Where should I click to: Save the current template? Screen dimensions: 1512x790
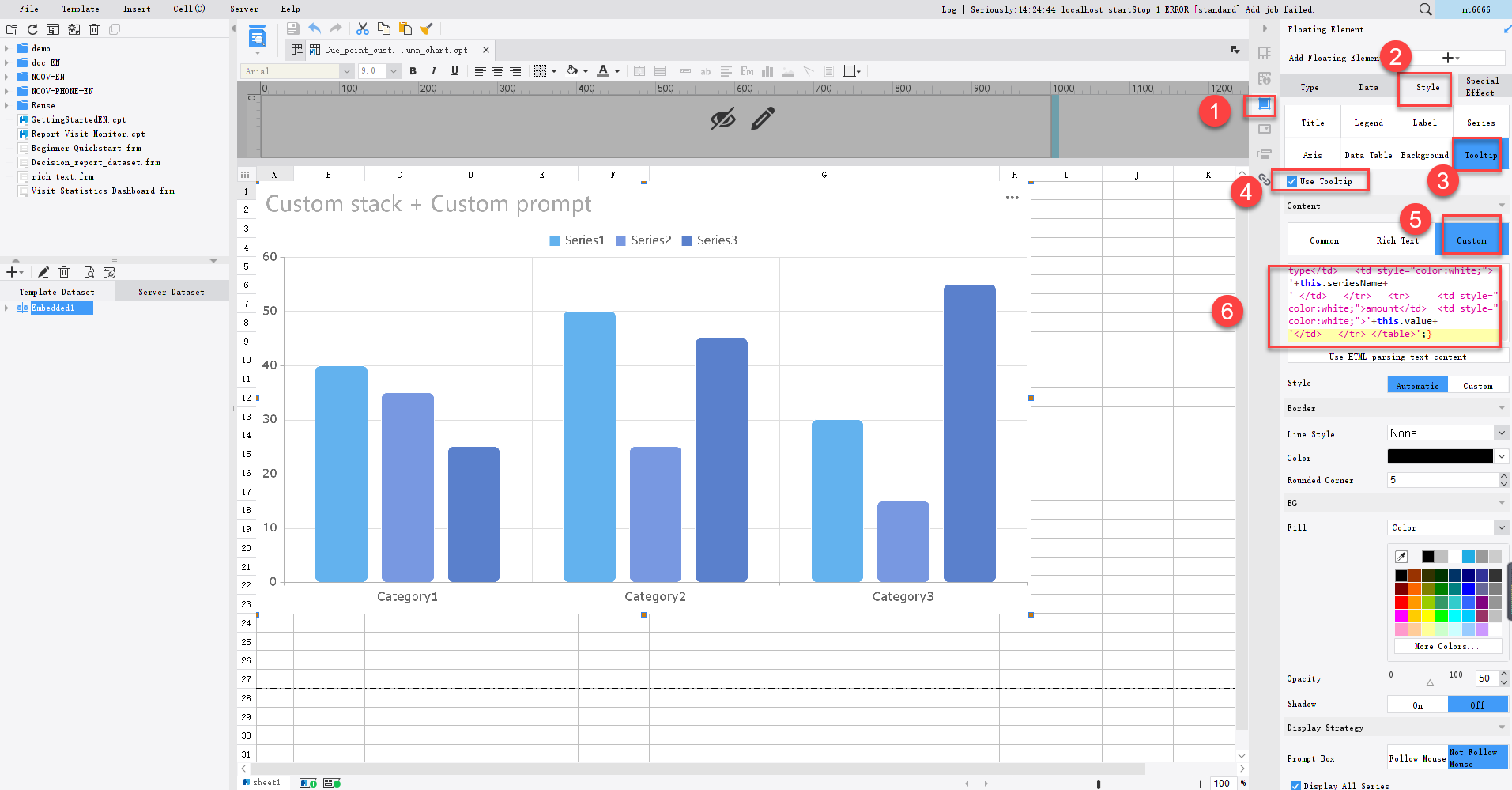point(293,28)
